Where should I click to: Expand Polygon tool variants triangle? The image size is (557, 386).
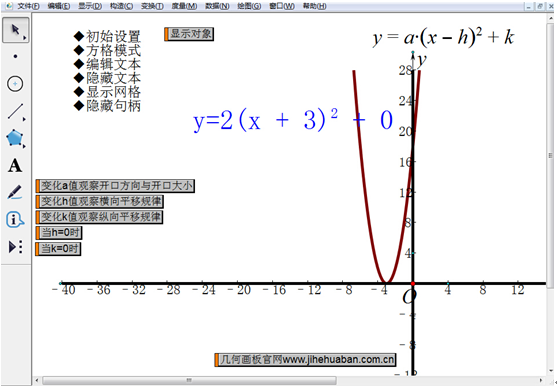click(24, 146)
